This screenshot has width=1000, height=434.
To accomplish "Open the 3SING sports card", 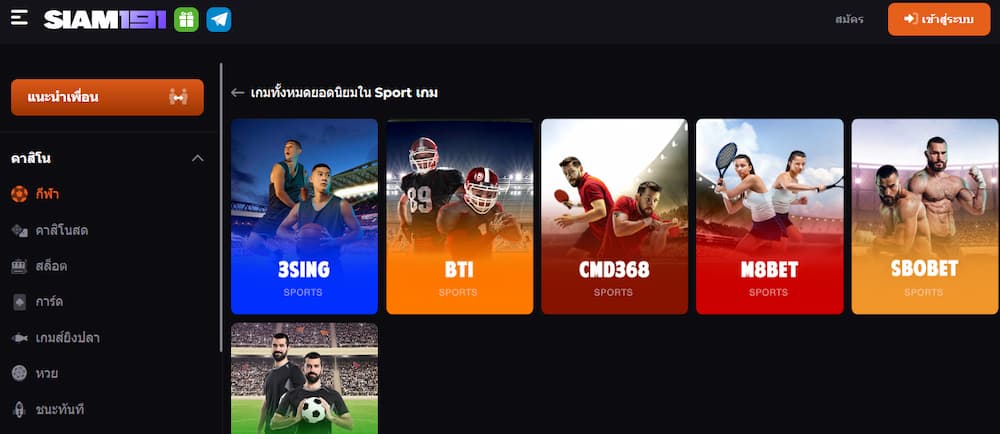I will pos(304,217).
